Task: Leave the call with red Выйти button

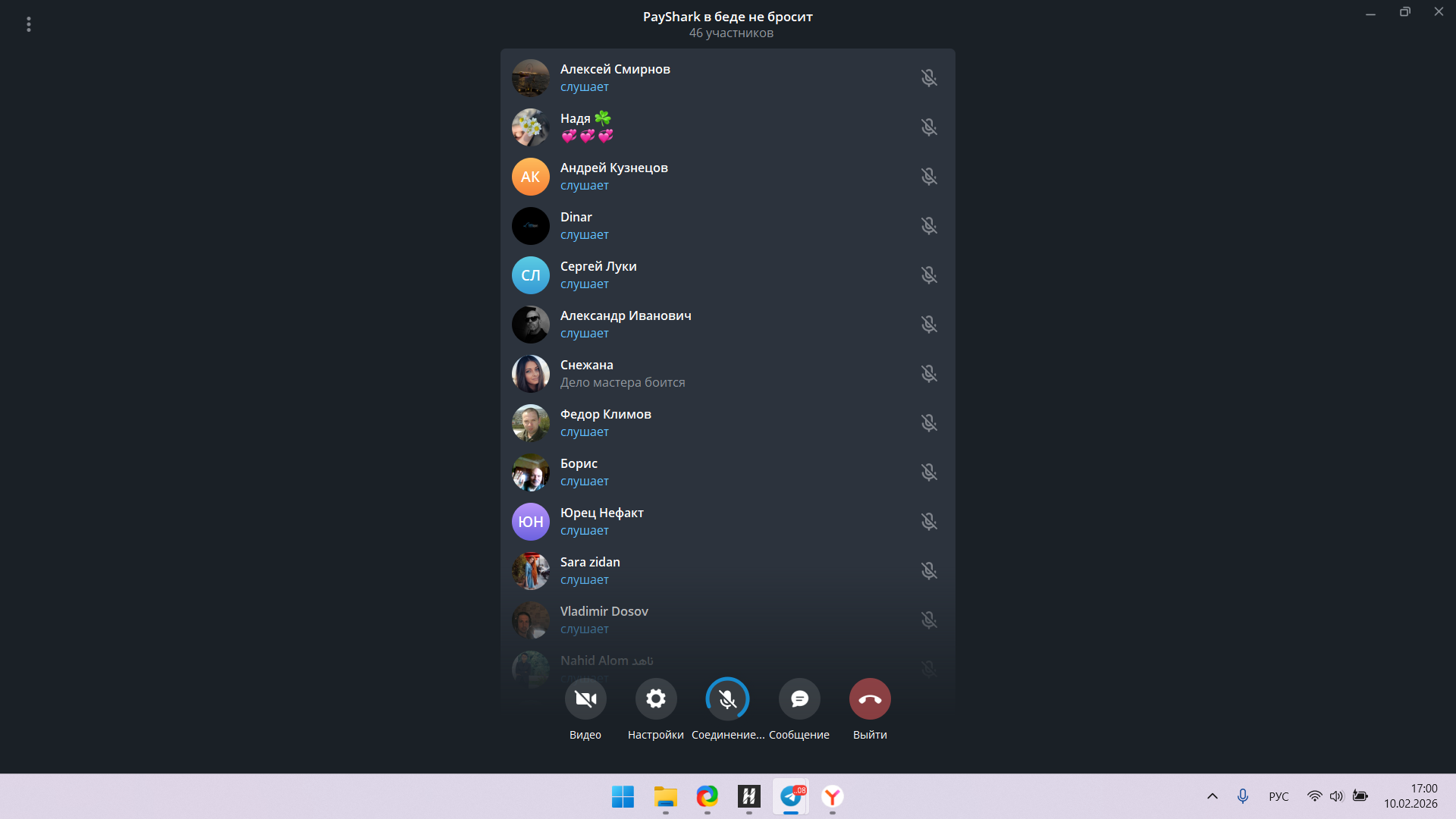Action: pyautogui.click(x=870, y=698)
